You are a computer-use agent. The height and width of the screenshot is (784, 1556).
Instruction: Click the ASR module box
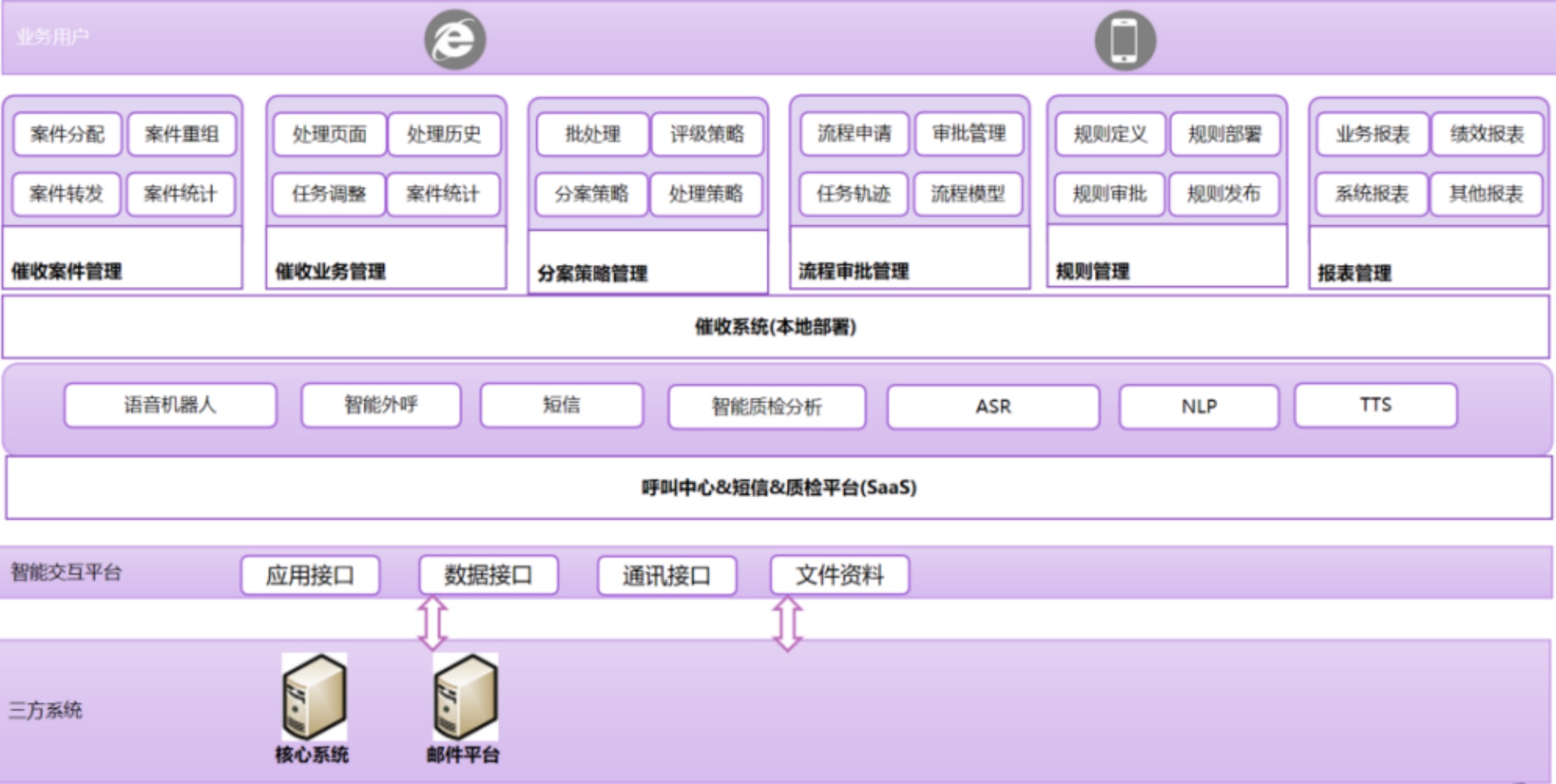[993, 407]
